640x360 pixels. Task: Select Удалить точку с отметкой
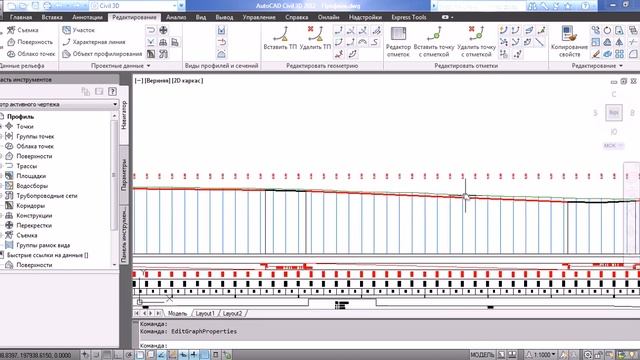point(476,41)
